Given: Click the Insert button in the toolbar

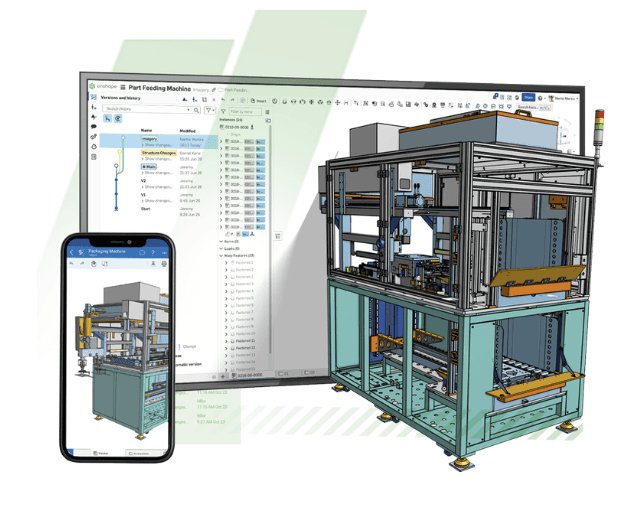Looking at the screenshot, I should point(259,101).
